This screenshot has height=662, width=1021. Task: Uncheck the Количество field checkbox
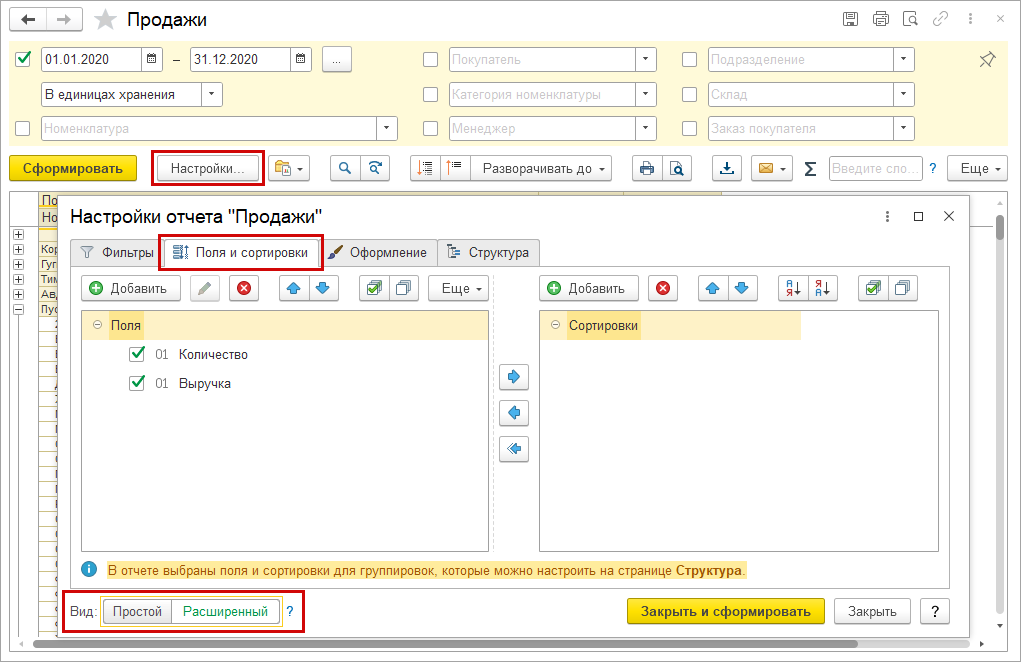pos(138,354)
